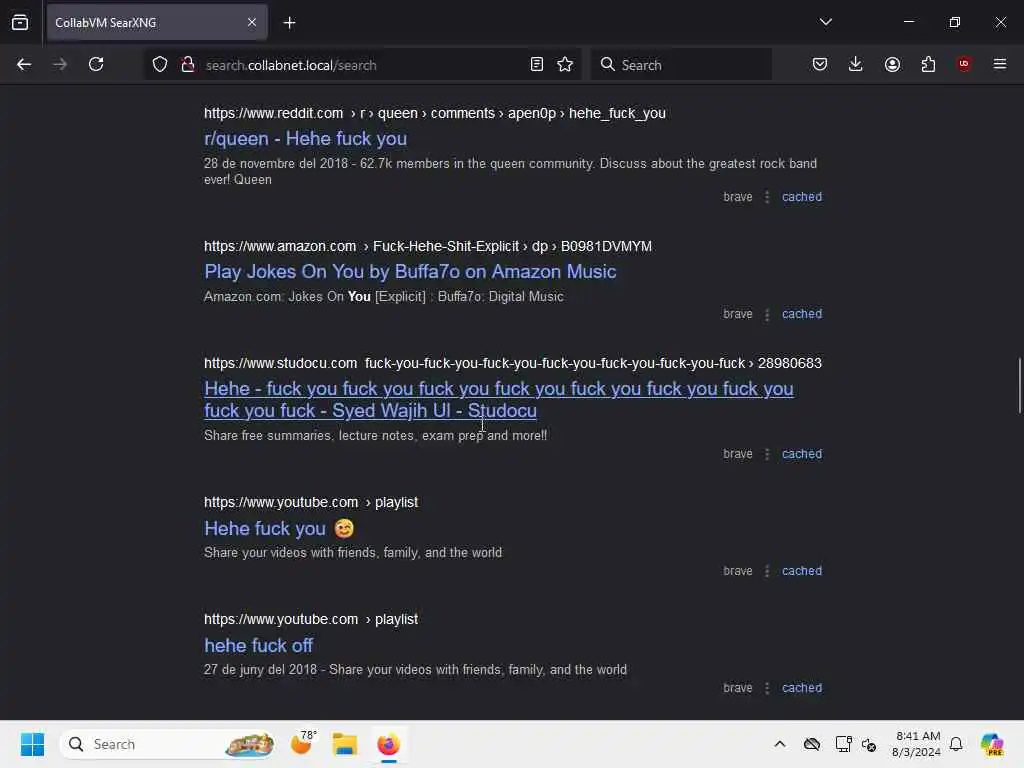The height and width of the screenshot is (768, 1024).
Task: Open cached link for the Reddit result
Action: pos(801,197)
